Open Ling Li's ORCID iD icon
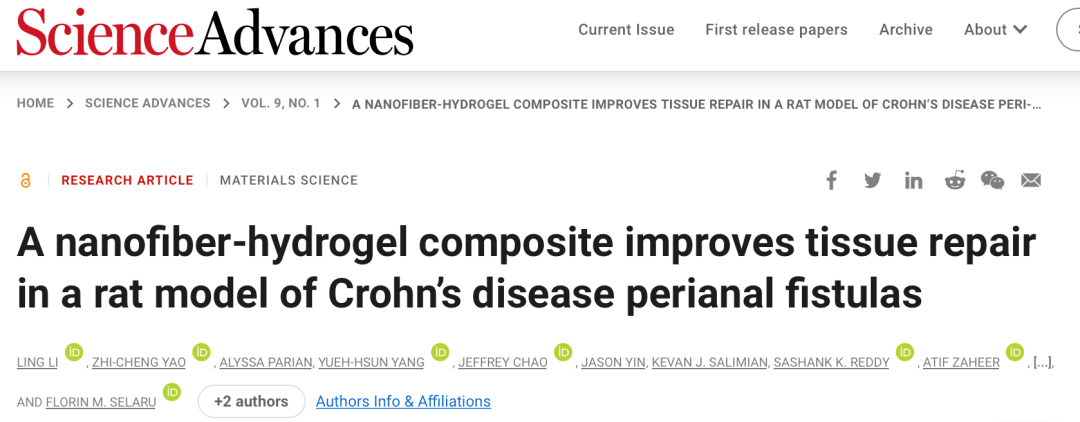1080x422 pixels. (73, 352)
